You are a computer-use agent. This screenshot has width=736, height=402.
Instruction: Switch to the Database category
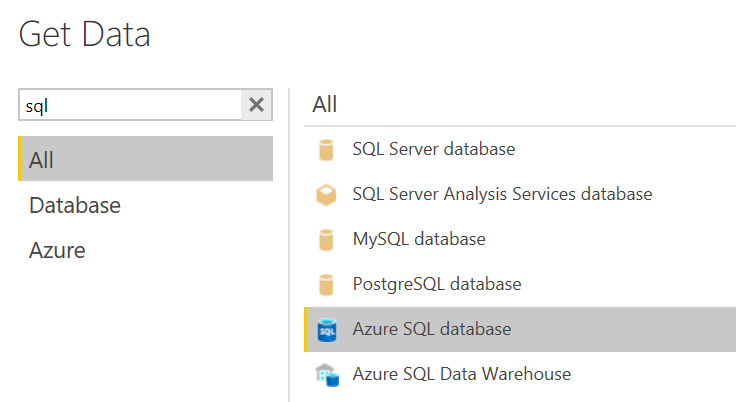point(75,206)
